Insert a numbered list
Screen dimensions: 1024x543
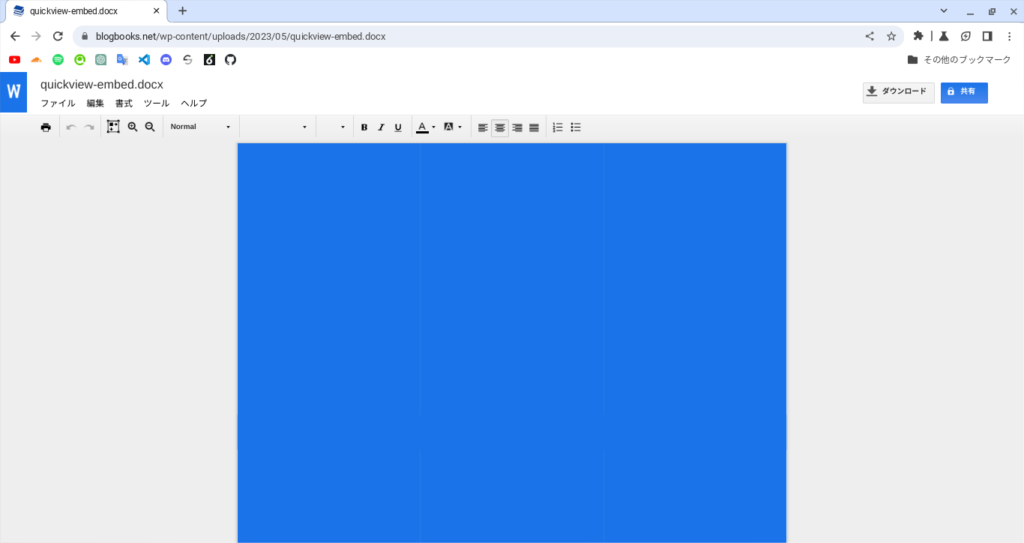click(558, 127)
